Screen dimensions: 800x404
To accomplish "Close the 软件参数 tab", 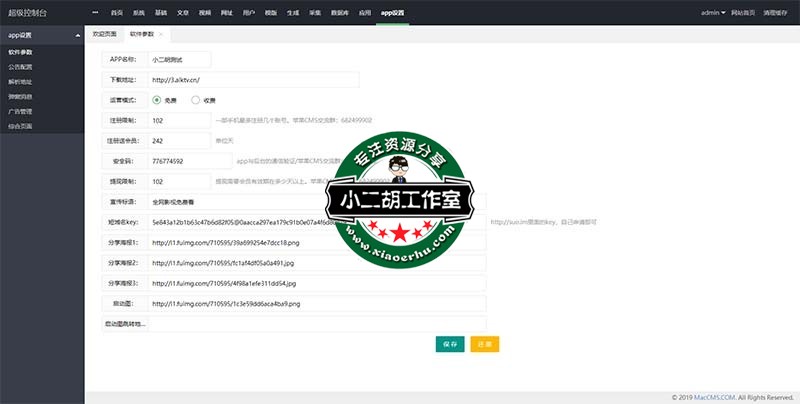I will [x=161, y=34].
